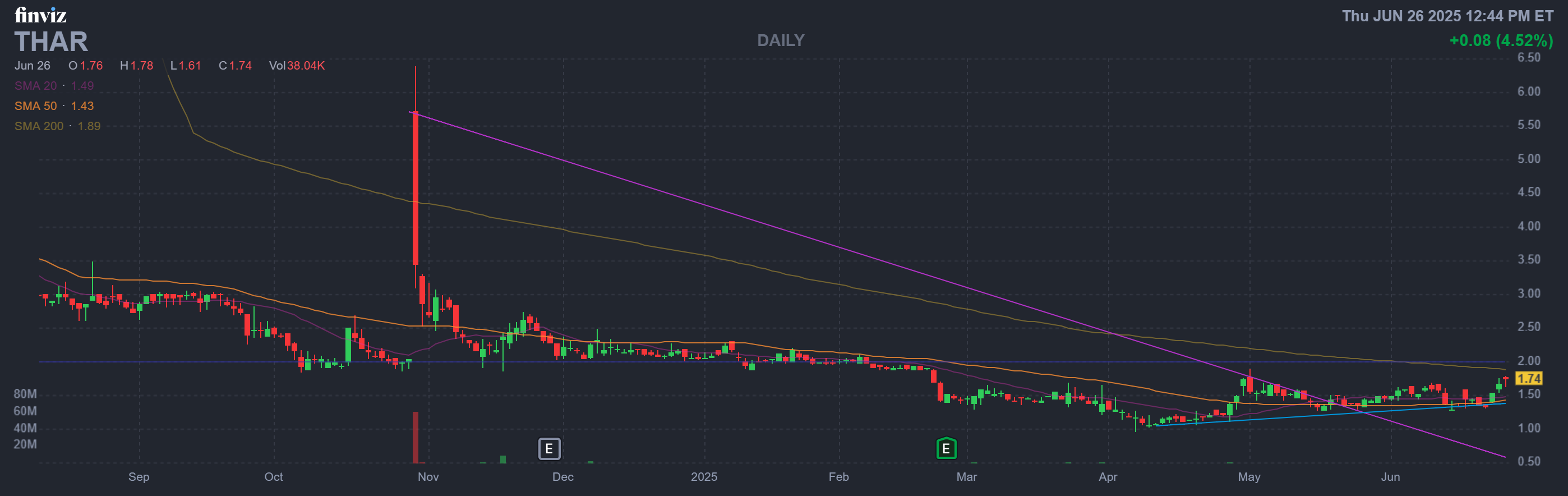This screenshot has width=1568, height=496.
Task: Click the Apr label on the time axis
Action: point(1108,477)
